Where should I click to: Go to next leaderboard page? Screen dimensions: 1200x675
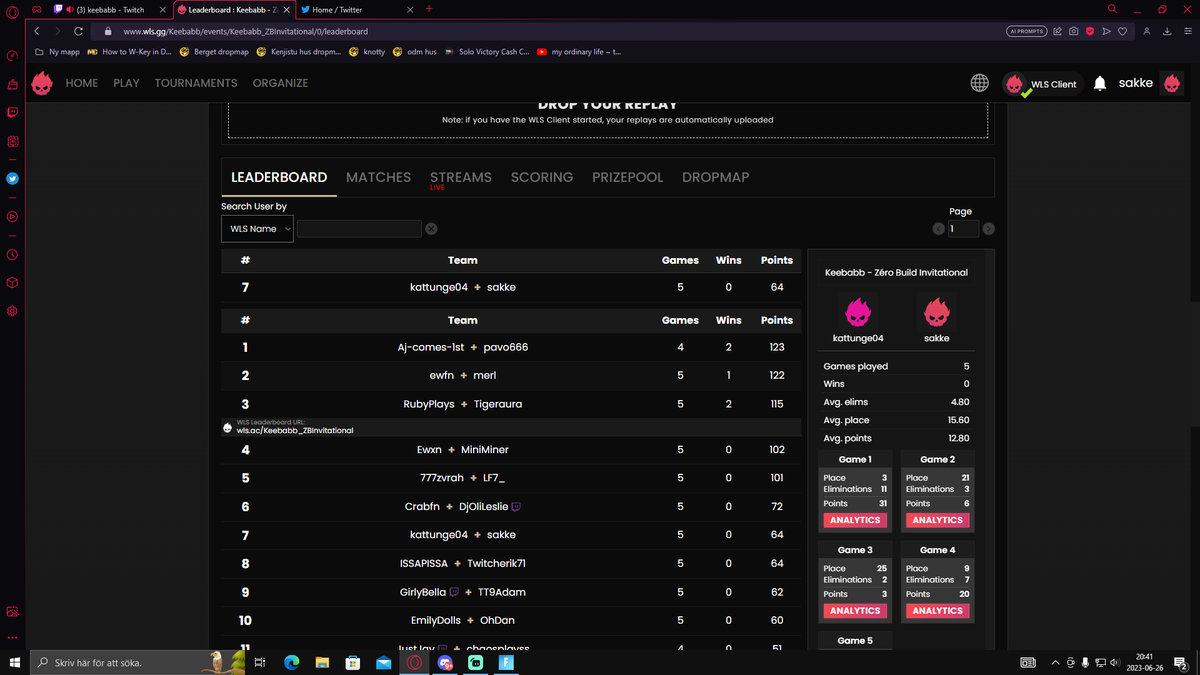pos(988,229)
